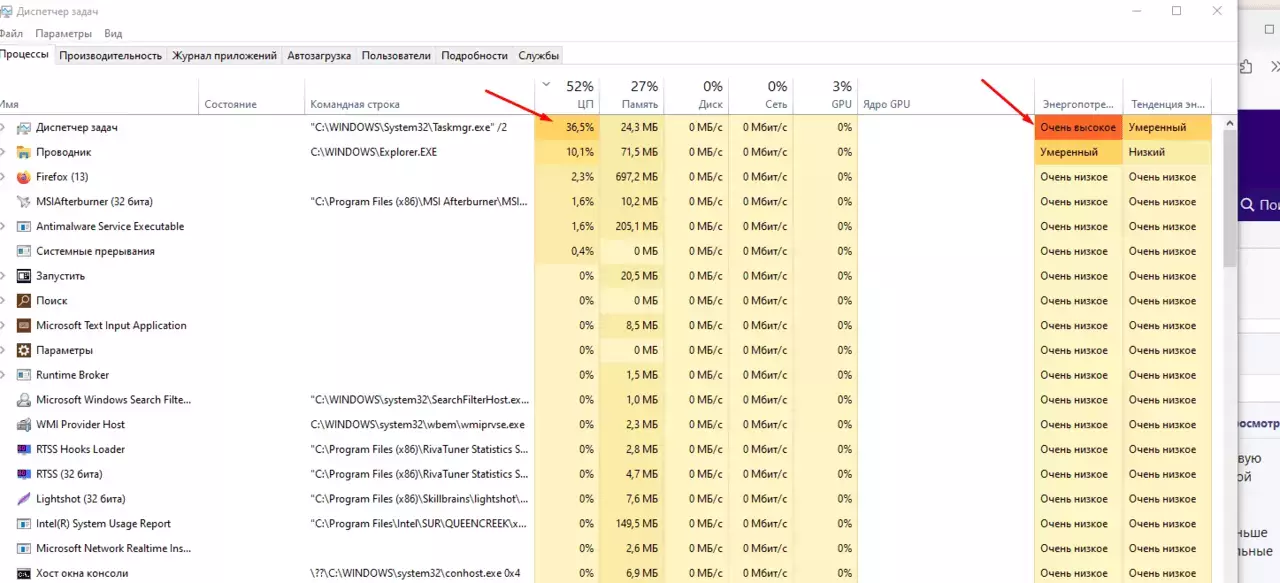Click the Microsoft Text Input Application icon
The height and width of the screenshot is (583, 1280).
click(x=24, y=325)
